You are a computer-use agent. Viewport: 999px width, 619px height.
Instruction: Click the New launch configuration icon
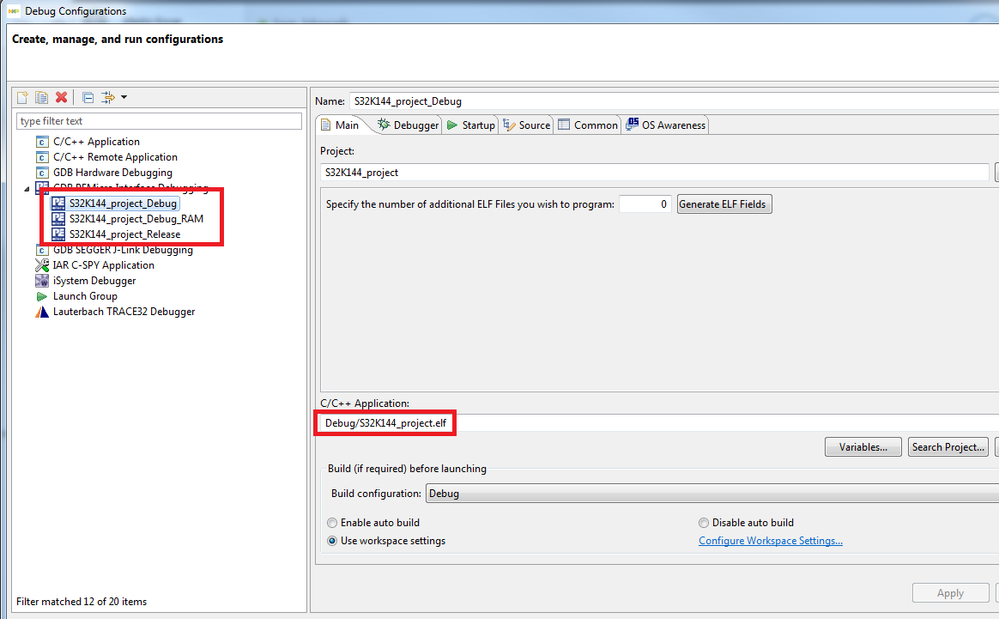pos(22,97)
